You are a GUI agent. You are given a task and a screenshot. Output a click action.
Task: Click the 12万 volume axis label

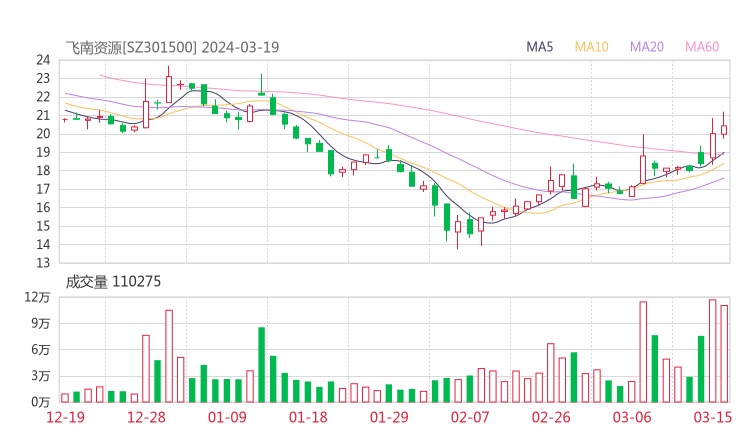(37, 297)
